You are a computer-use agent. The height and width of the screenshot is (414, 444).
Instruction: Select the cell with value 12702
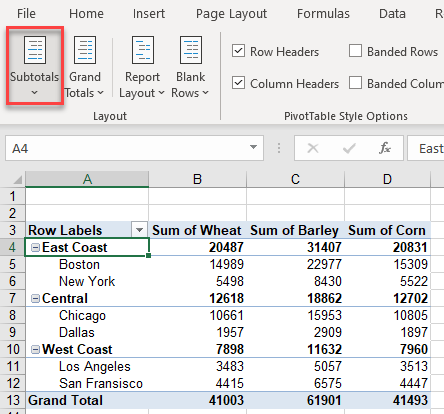[387, 298]
